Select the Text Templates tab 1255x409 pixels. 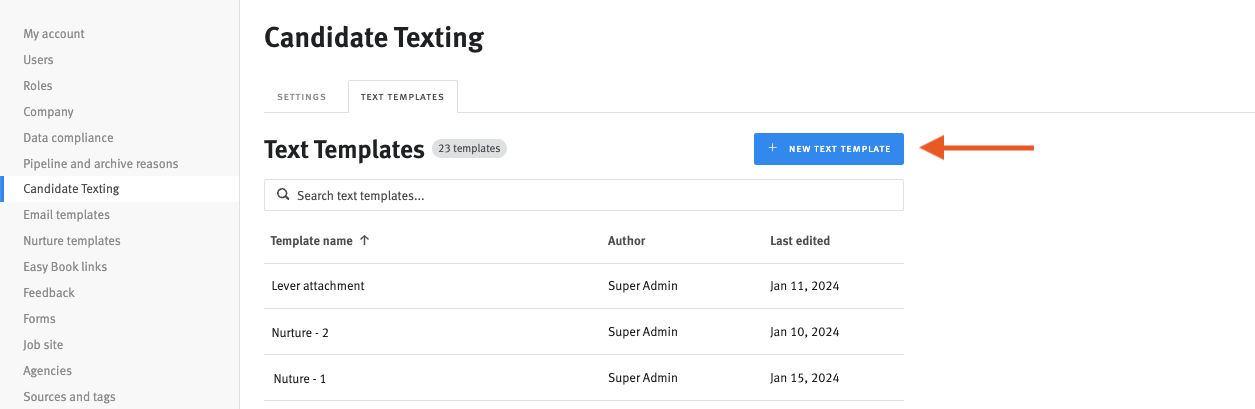402,97
